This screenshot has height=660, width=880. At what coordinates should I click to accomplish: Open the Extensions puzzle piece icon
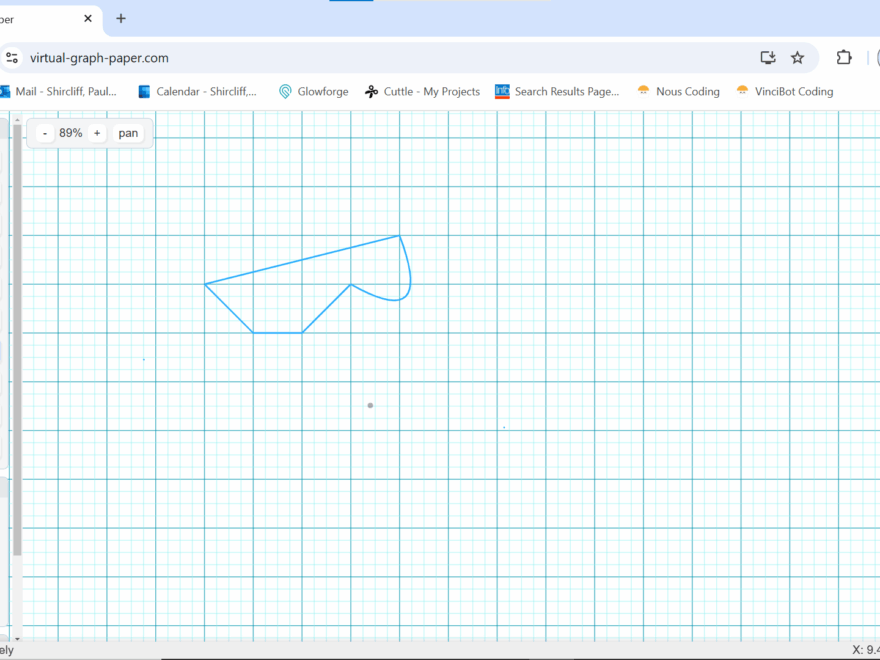pos(844,58)
